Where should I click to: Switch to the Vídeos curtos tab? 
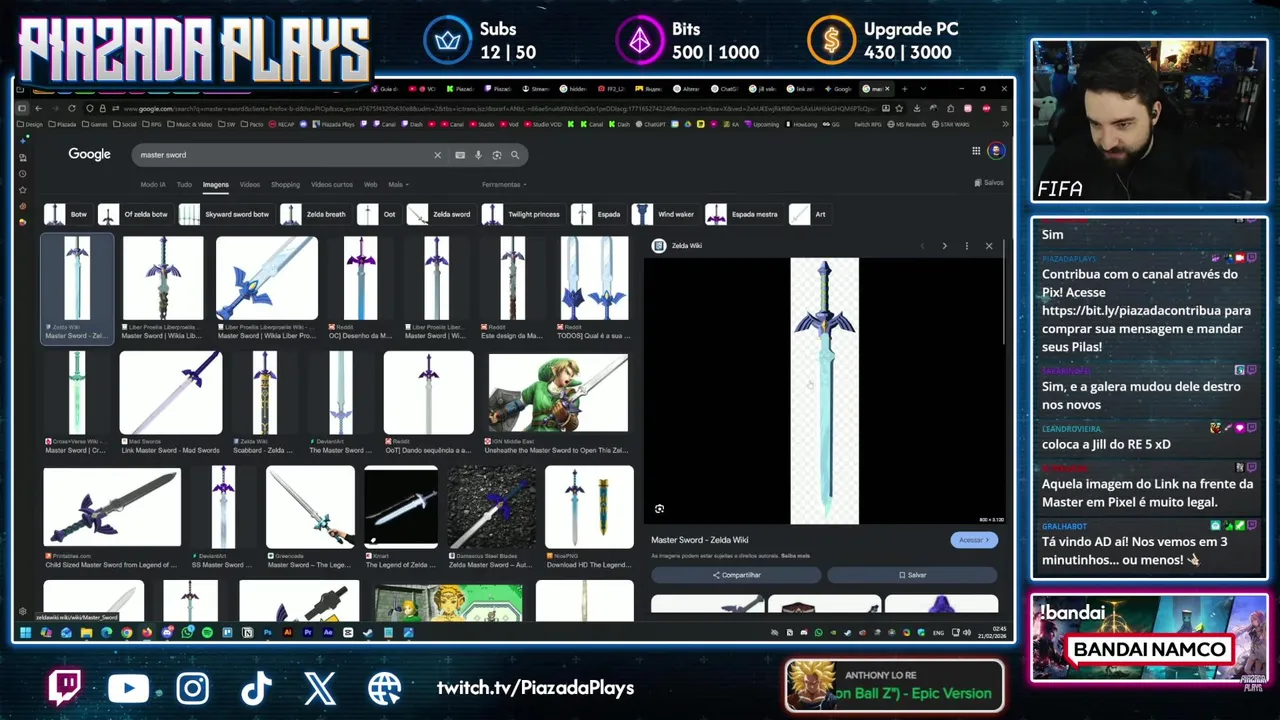(x=332, y=184)
